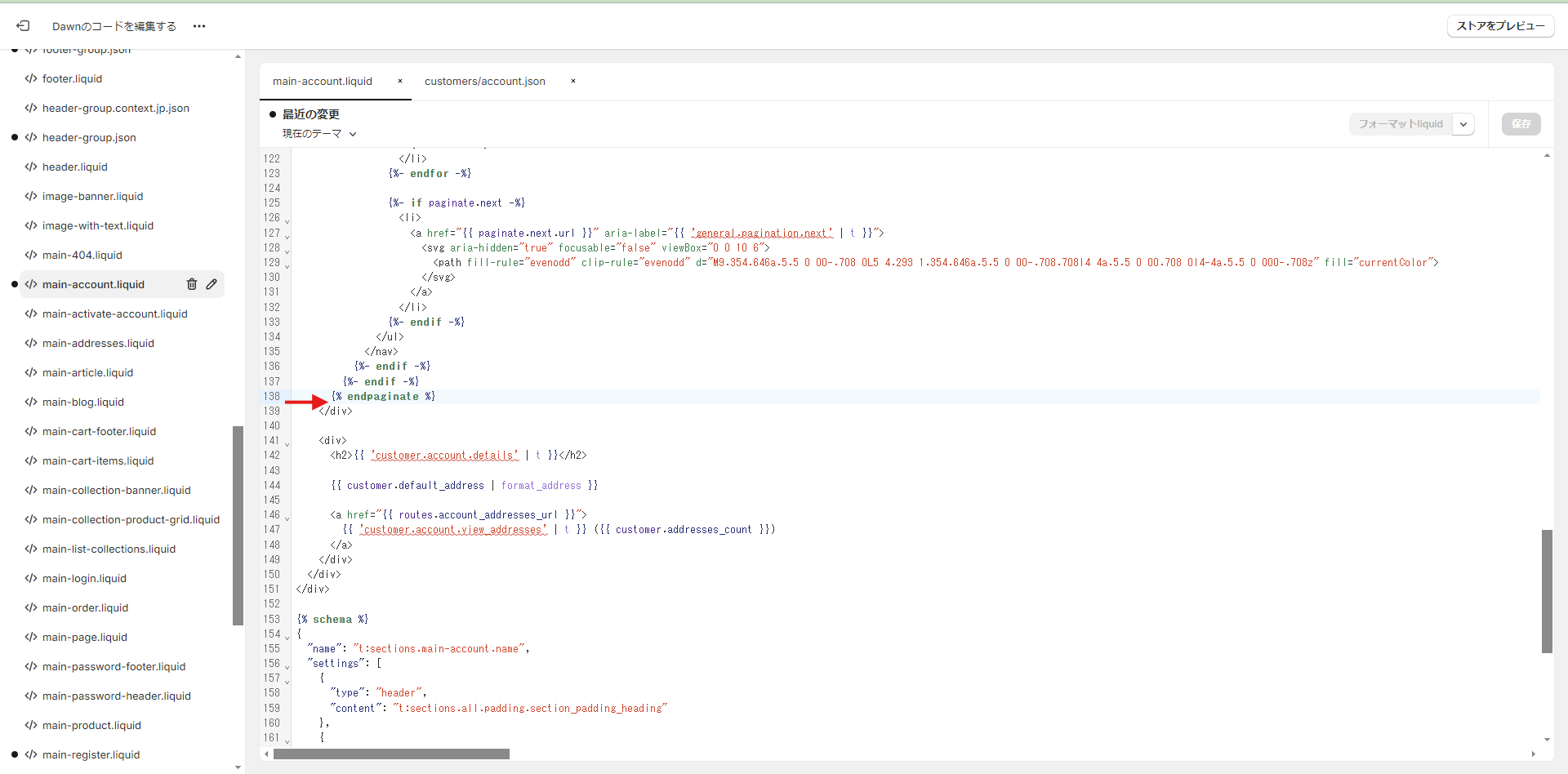Open header.liquid file
Screen dimensions: 1568x774
pyautogui.click(x=75, y=167)
